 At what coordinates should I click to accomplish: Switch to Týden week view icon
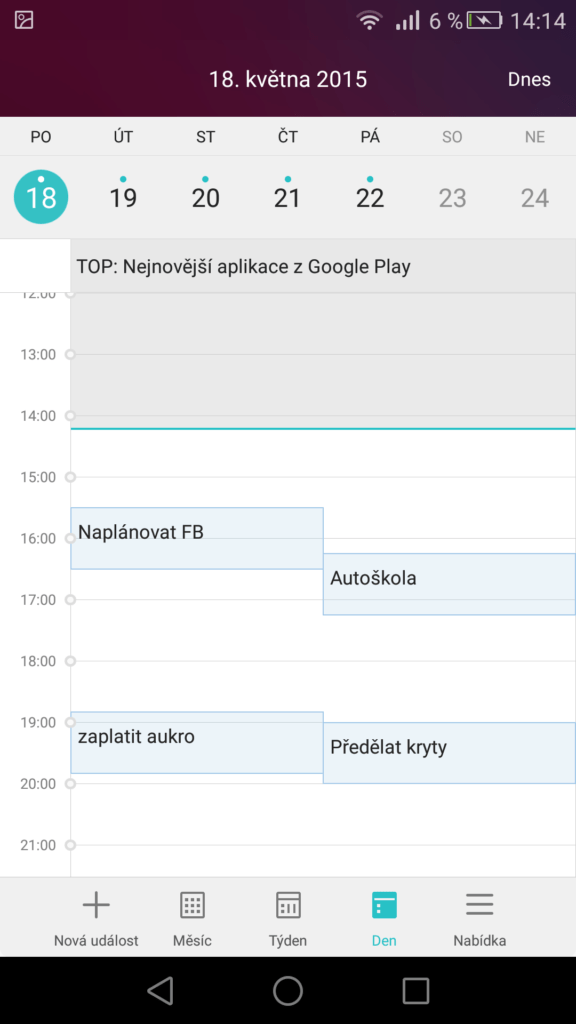(x=288, y=905)
